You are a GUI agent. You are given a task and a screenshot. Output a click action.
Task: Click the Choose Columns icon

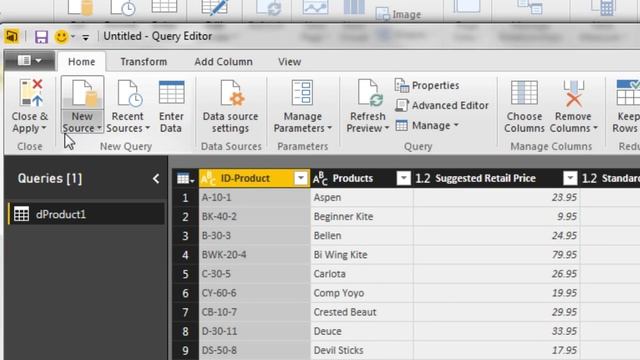(524, 92)
